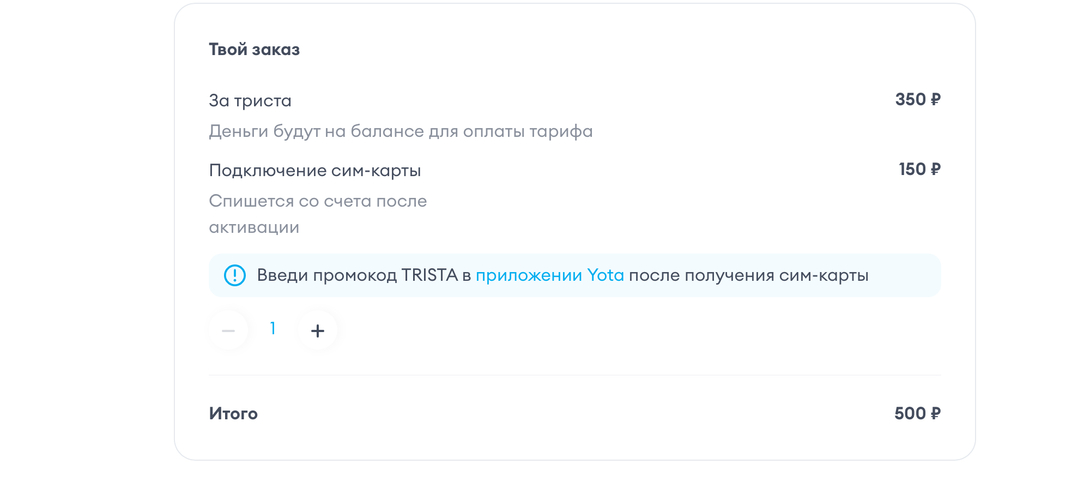1090x482 pixels.
Task: Click the 350 ₽ tariff price
Action: pos(917,100)
